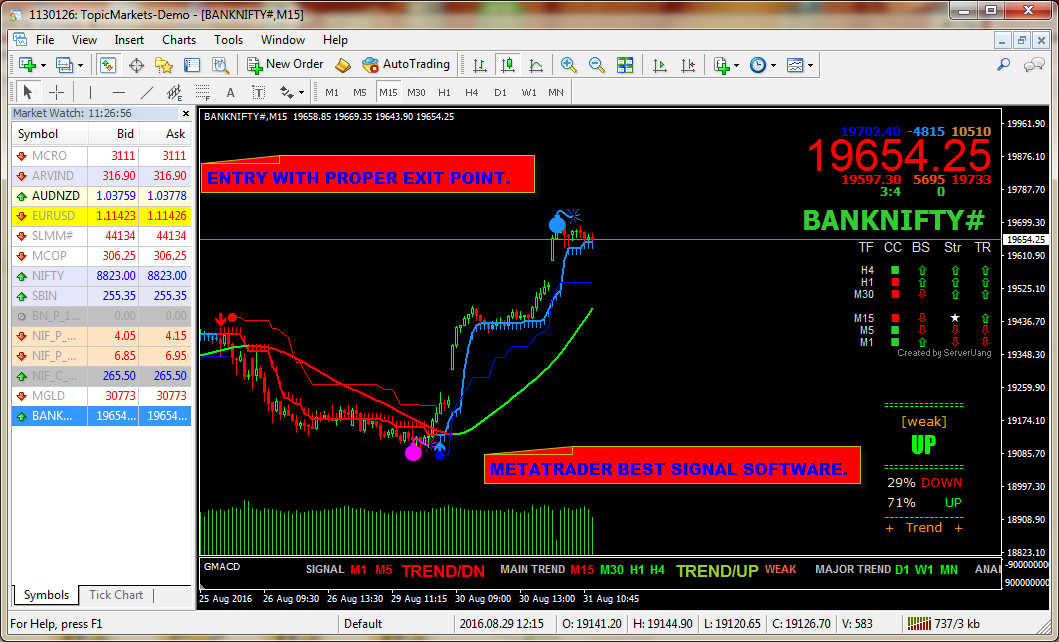Switch timeframe to M5
Image resolution: width=1059 pixels, height=642 pixels.
[x=360, y=92]
